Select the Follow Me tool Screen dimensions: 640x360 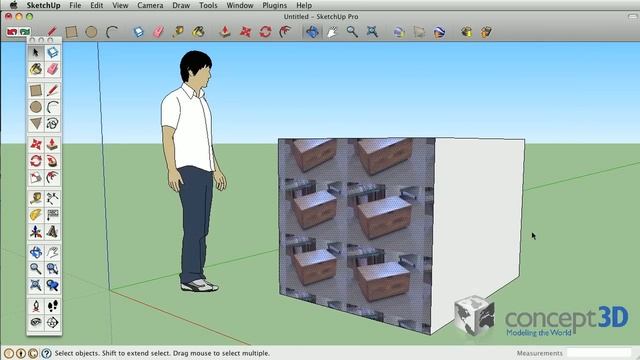53,161
